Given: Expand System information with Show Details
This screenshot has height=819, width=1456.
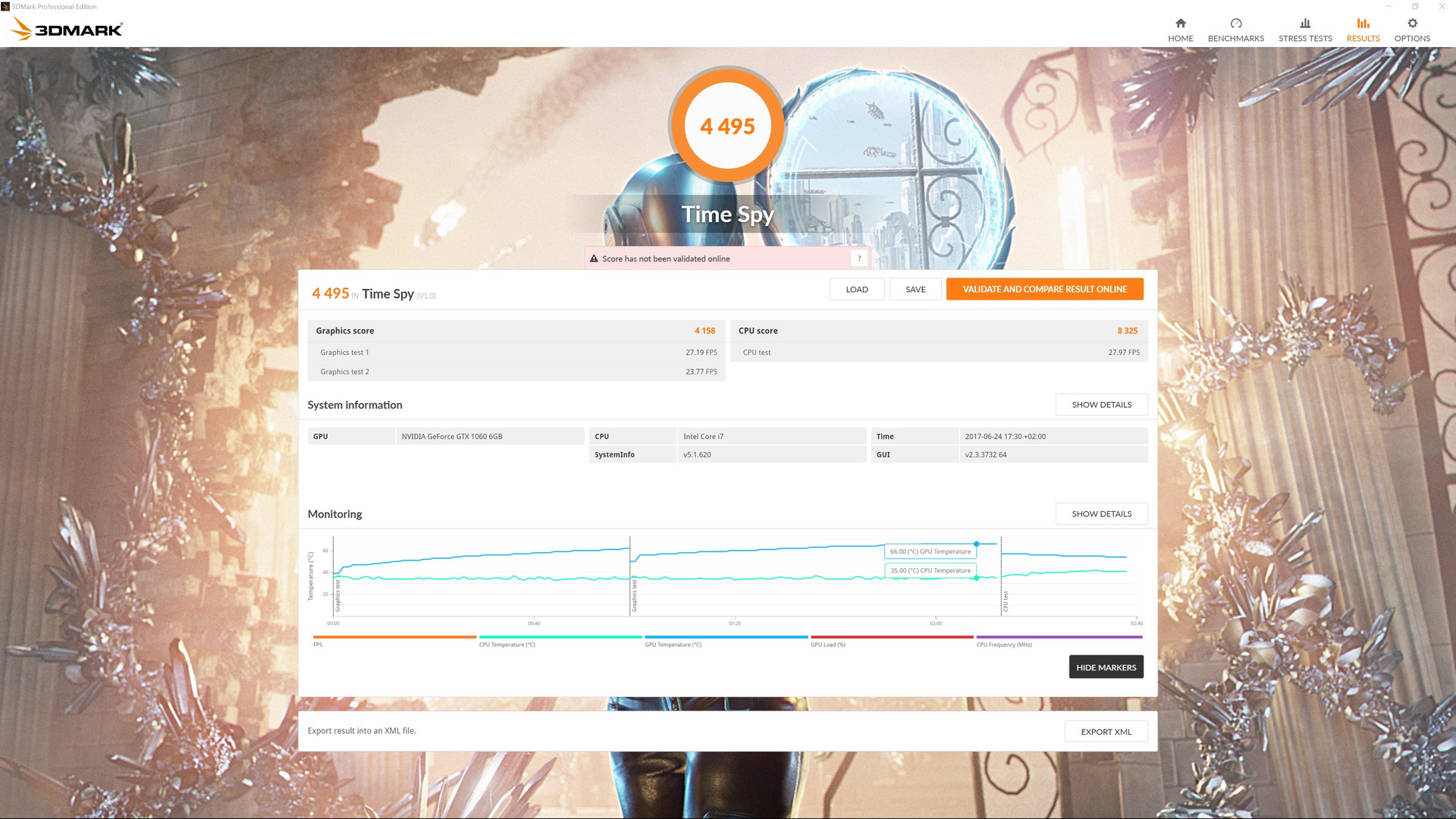Looking at the screenshot, I should pos(1101,405).
